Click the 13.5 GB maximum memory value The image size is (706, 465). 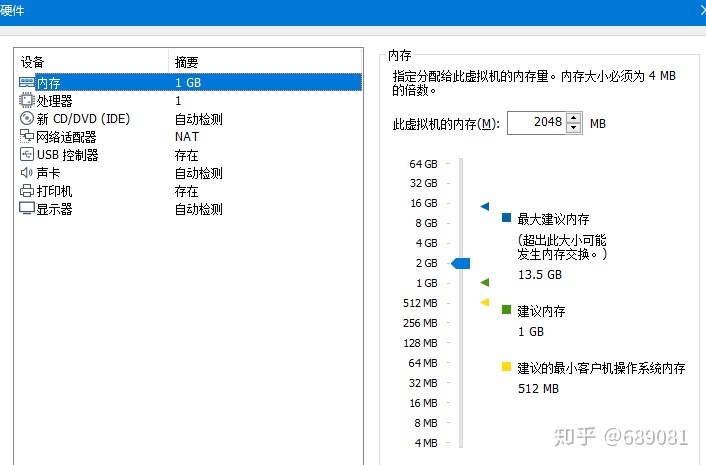click(540, 275)
